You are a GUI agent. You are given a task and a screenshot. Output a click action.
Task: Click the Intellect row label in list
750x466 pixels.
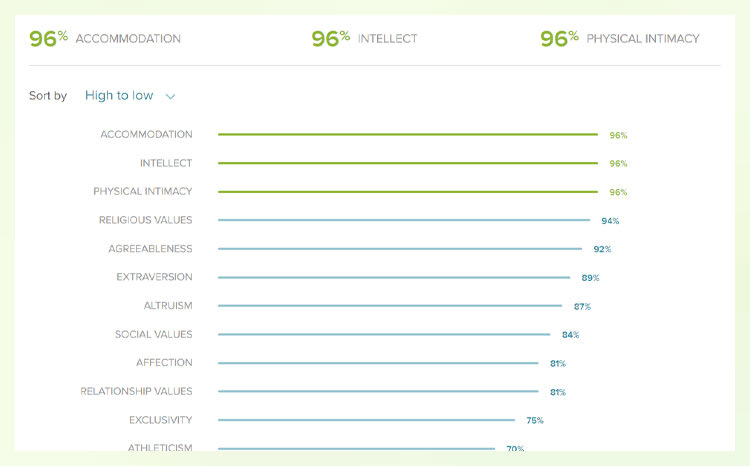pyautogui.click(x=166, y=163)
